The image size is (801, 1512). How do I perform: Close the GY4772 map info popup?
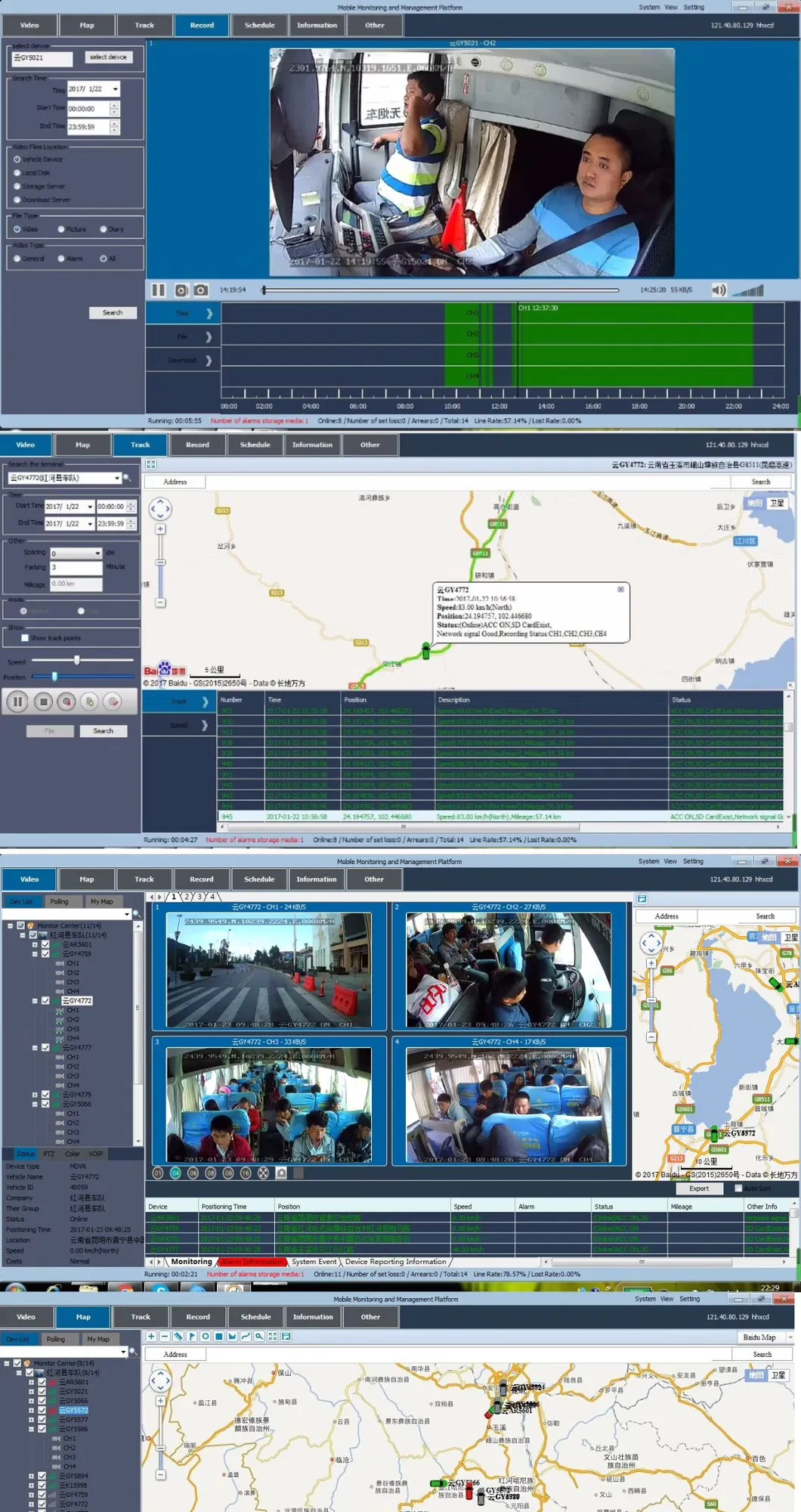pyautogui.click(x=620, y=589)
